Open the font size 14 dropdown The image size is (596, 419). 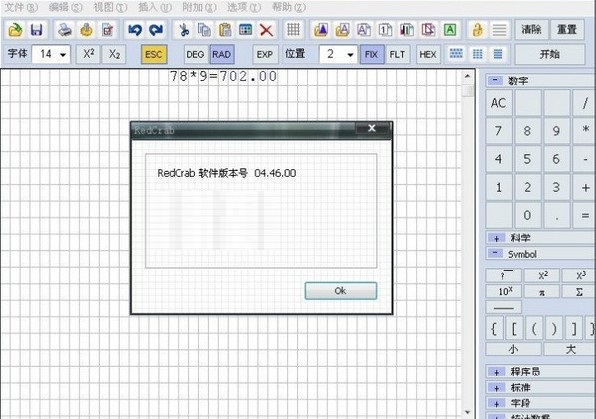tap(63, 55)
